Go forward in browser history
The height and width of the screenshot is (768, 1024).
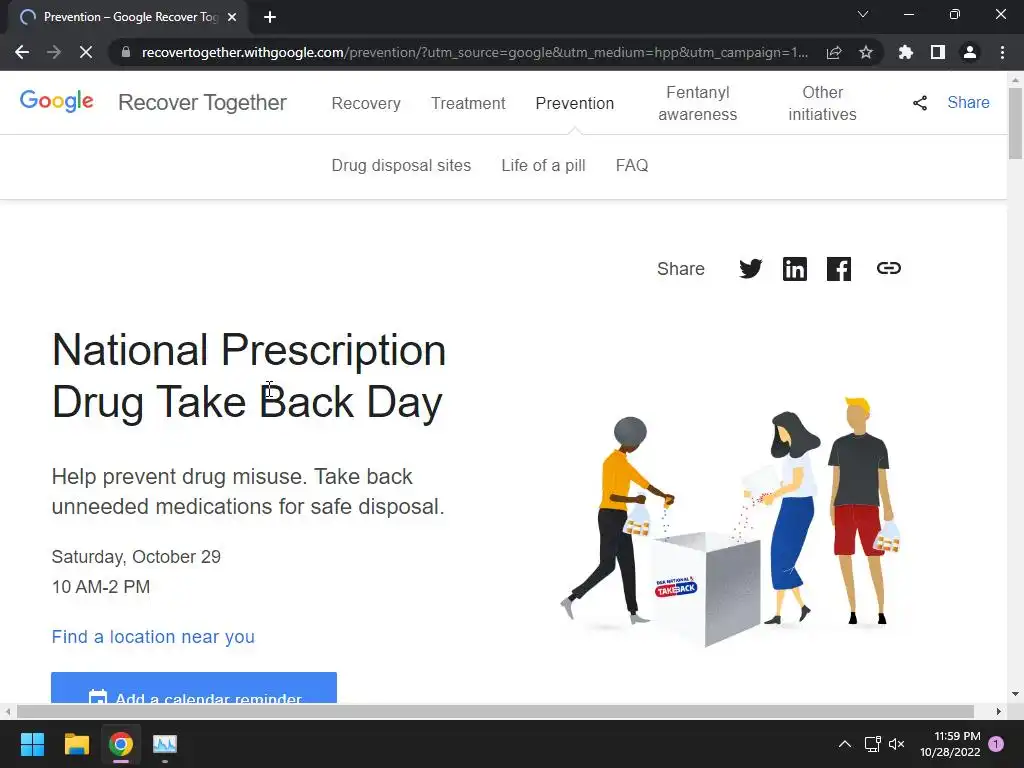click(x=54, y=52)
